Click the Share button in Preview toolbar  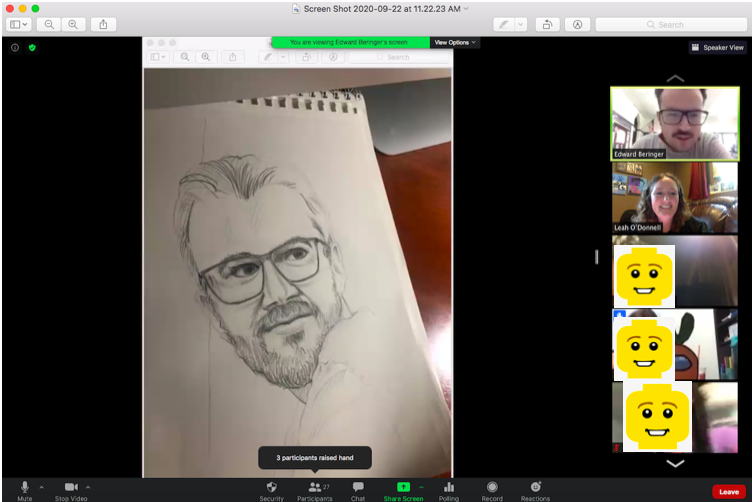point(103,24)
